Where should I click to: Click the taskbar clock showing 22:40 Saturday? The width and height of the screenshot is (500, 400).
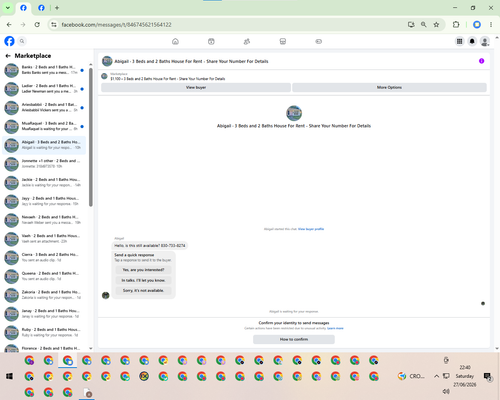click(465, 376)
